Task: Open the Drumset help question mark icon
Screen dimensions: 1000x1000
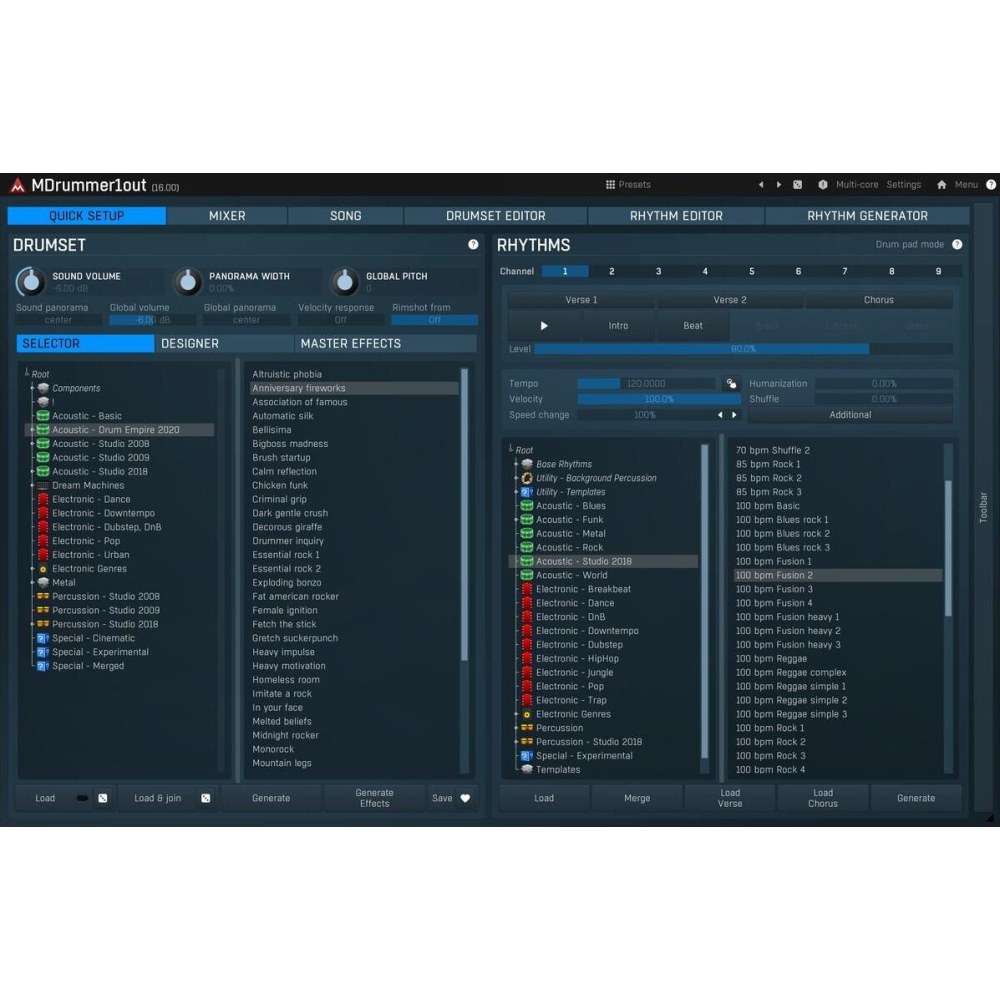Action: click(473, 245)
